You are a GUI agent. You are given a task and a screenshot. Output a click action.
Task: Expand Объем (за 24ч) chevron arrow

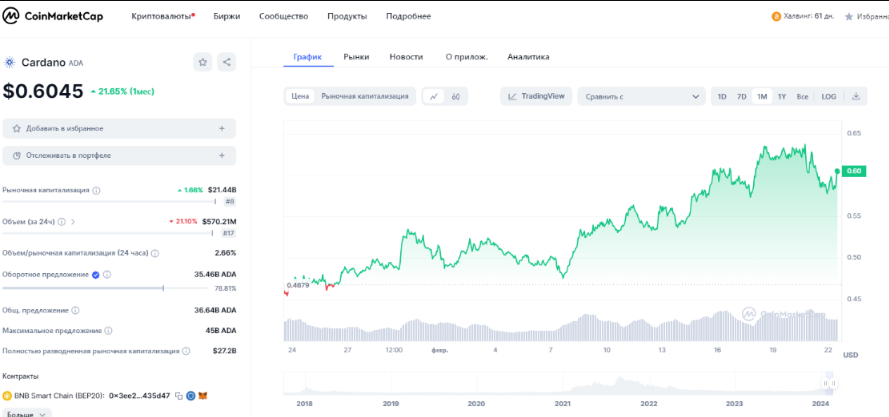point(73,222)
